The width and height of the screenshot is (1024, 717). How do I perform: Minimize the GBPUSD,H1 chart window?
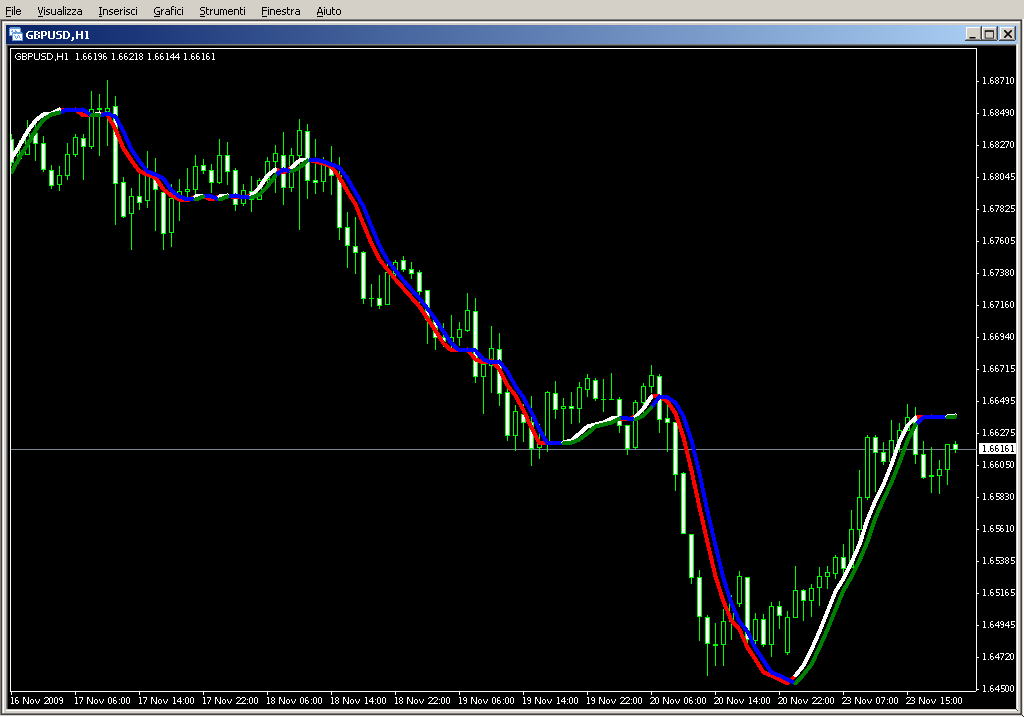point(972,34)
